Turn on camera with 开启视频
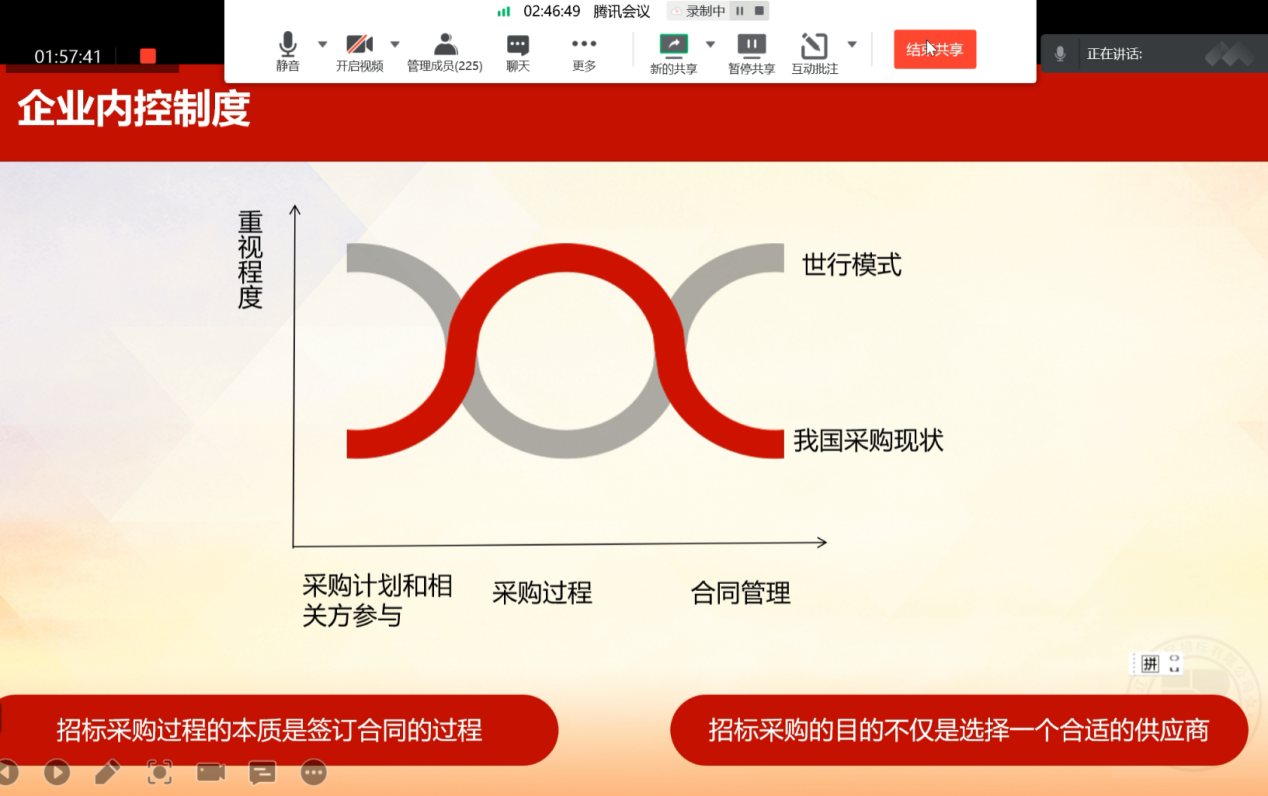This screenshot has width=1268, height=796. click(x=359, y=52)
